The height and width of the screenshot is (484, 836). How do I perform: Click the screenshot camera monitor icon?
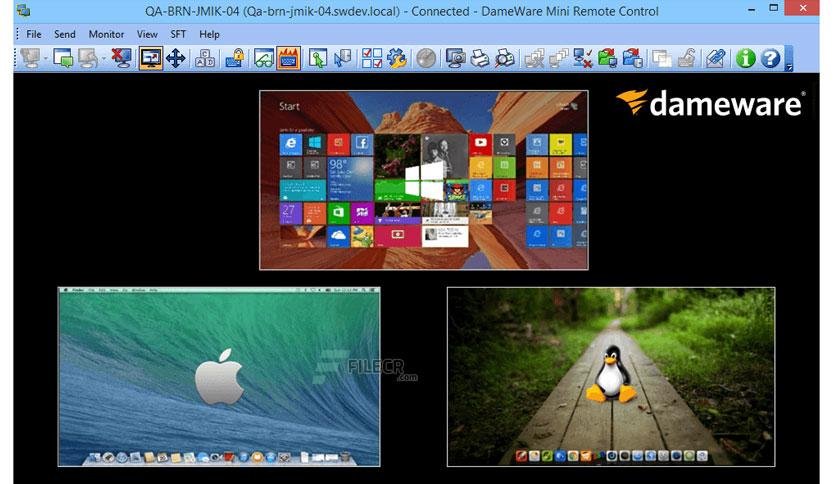[455, 58]
